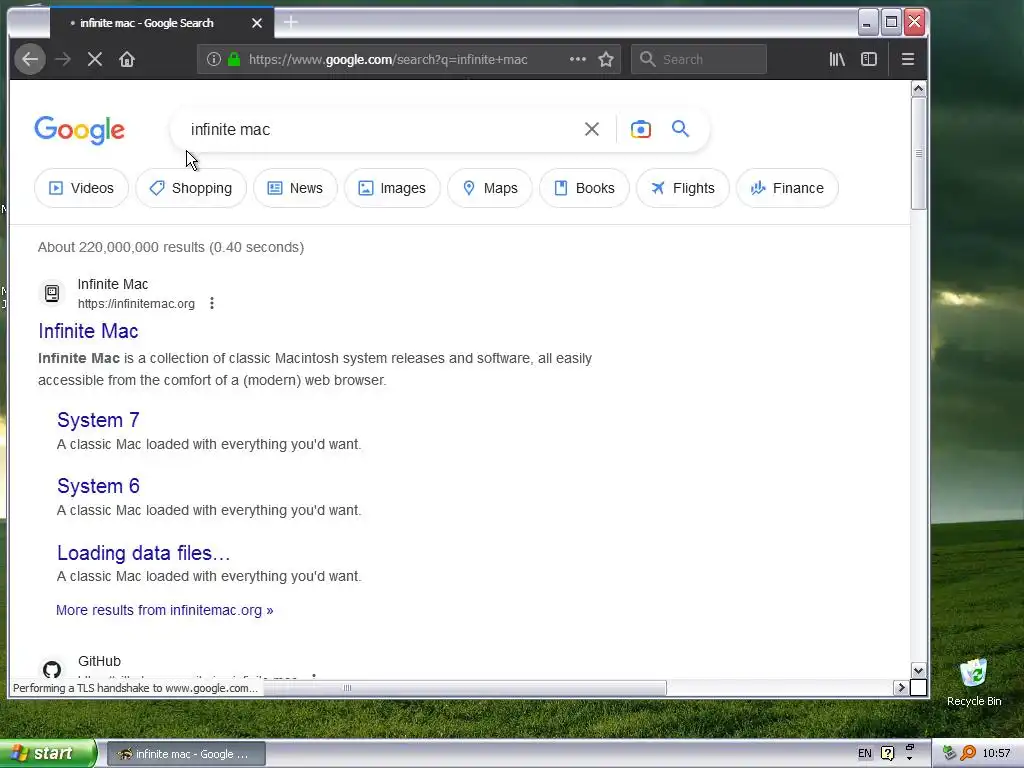This screenshot has width=1024, height=768.
Task: Click the vertical scrollbar thumb
Action: [918, 153]
